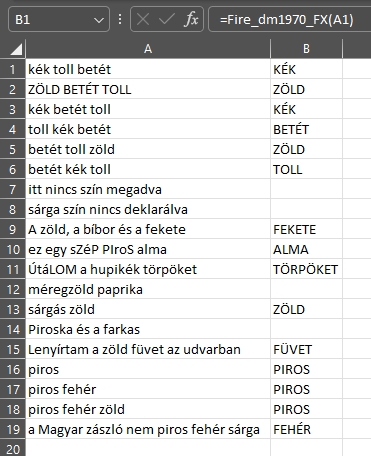Click cell B11 showing TÖRPÖKET
Screen dimensions: 371x456
(x=306, y=269)
